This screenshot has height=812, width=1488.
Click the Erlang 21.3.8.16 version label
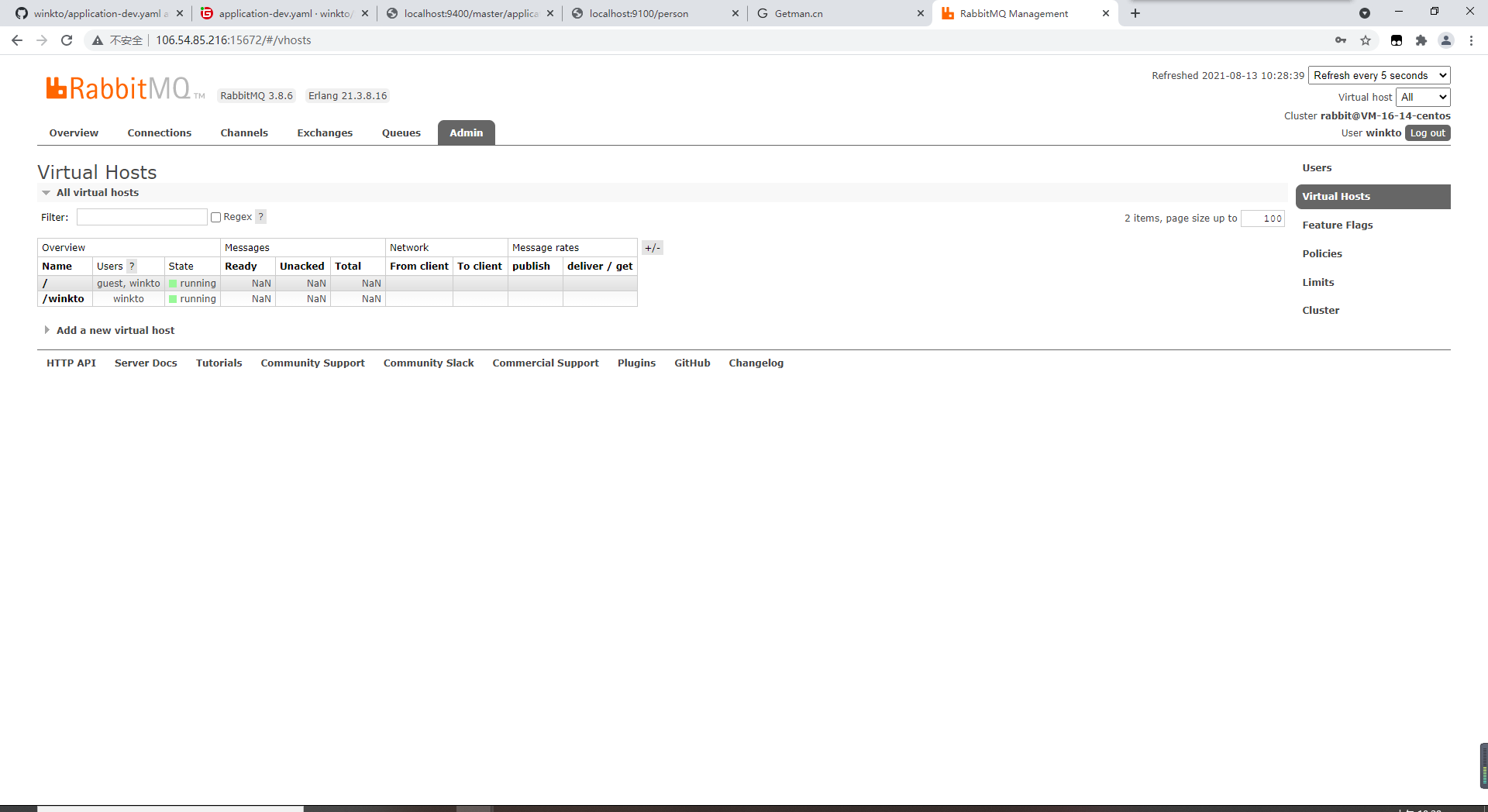click(347, 96)
